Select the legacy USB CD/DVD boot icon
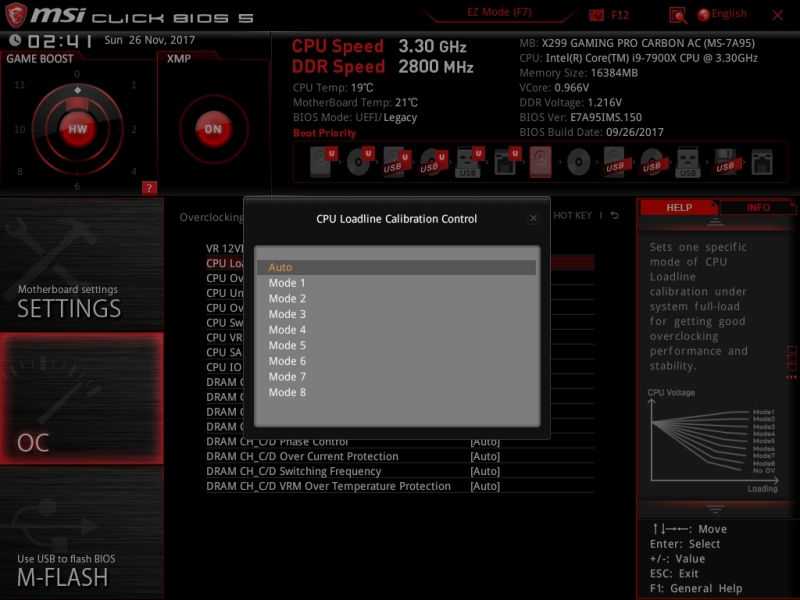Viewport: 800px width, 600px height. [652, 162]
